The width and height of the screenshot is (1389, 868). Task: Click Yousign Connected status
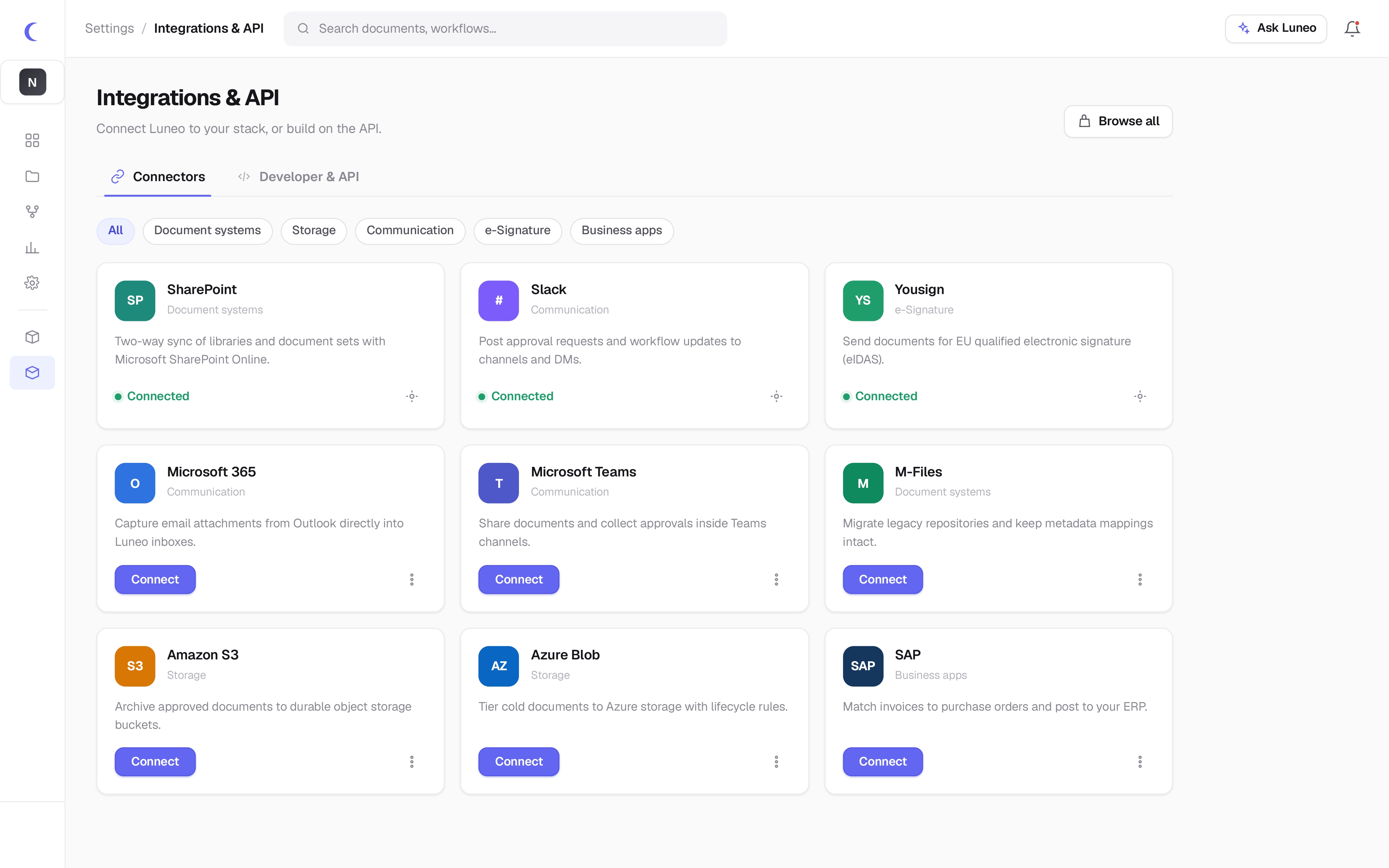click(880, 396)
